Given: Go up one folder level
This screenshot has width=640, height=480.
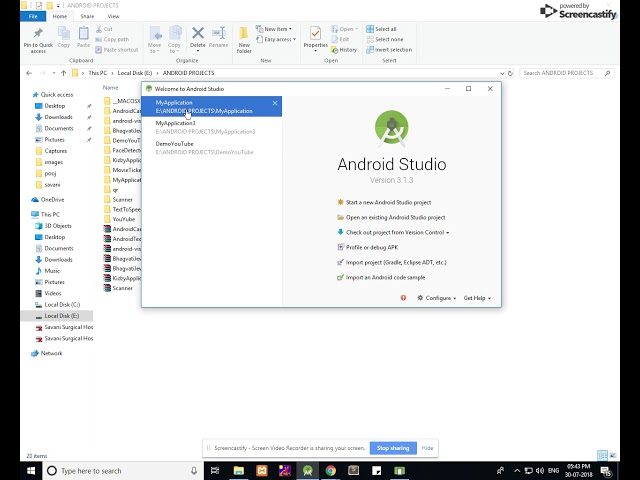Looking at the screenshot, I should coord(63,73).
